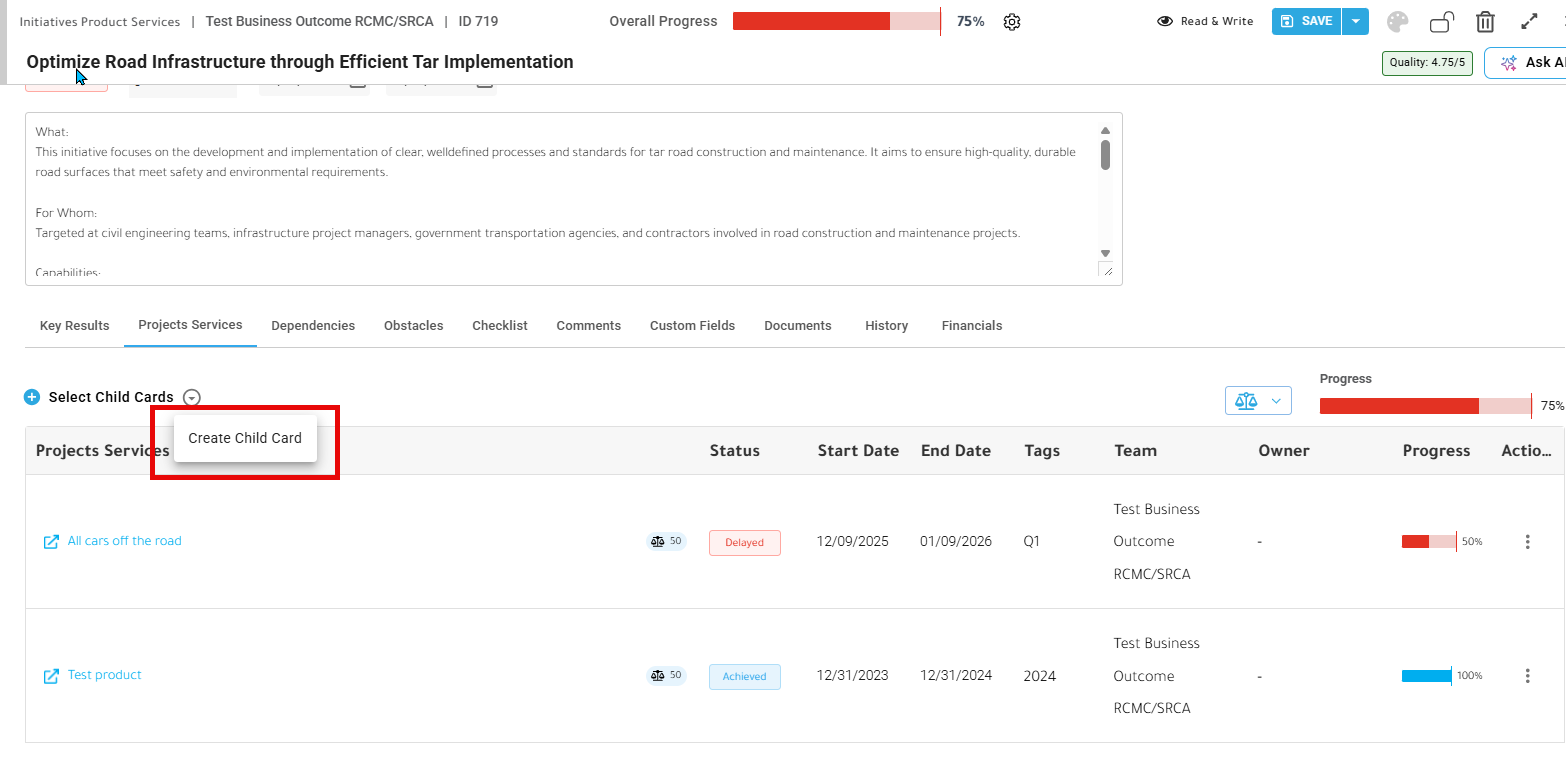The width and height of the screenshot is (1566, 760).
Task: Switch to Key Results tab
Action: click(75, 326)
